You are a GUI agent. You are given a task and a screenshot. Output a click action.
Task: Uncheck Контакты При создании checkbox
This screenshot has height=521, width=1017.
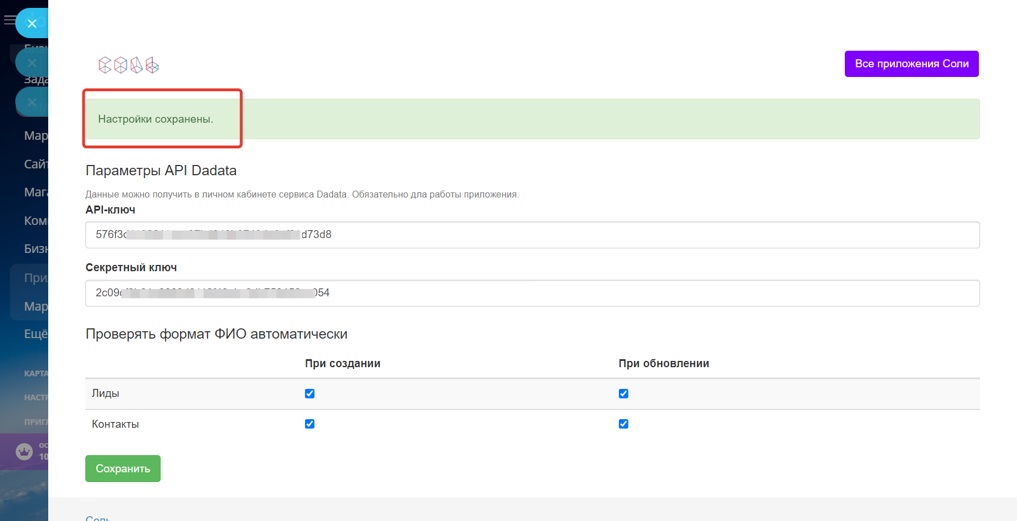tap(309, 424)
